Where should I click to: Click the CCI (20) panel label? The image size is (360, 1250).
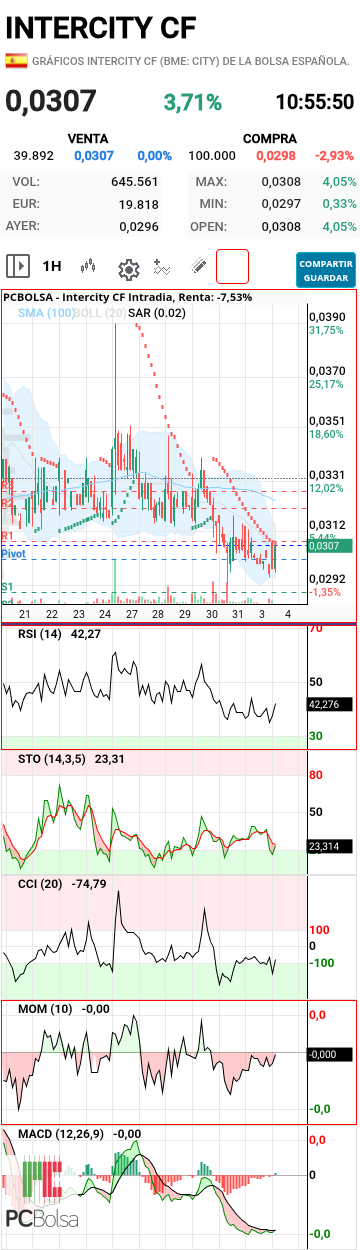[63, 884]
